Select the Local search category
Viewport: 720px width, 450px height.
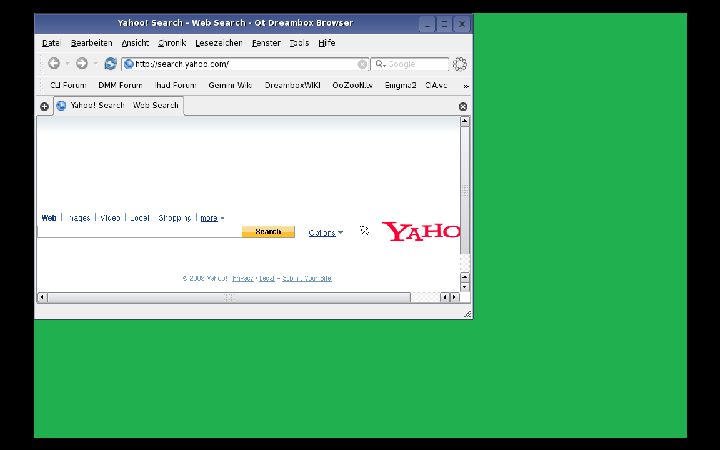(140, 218)
